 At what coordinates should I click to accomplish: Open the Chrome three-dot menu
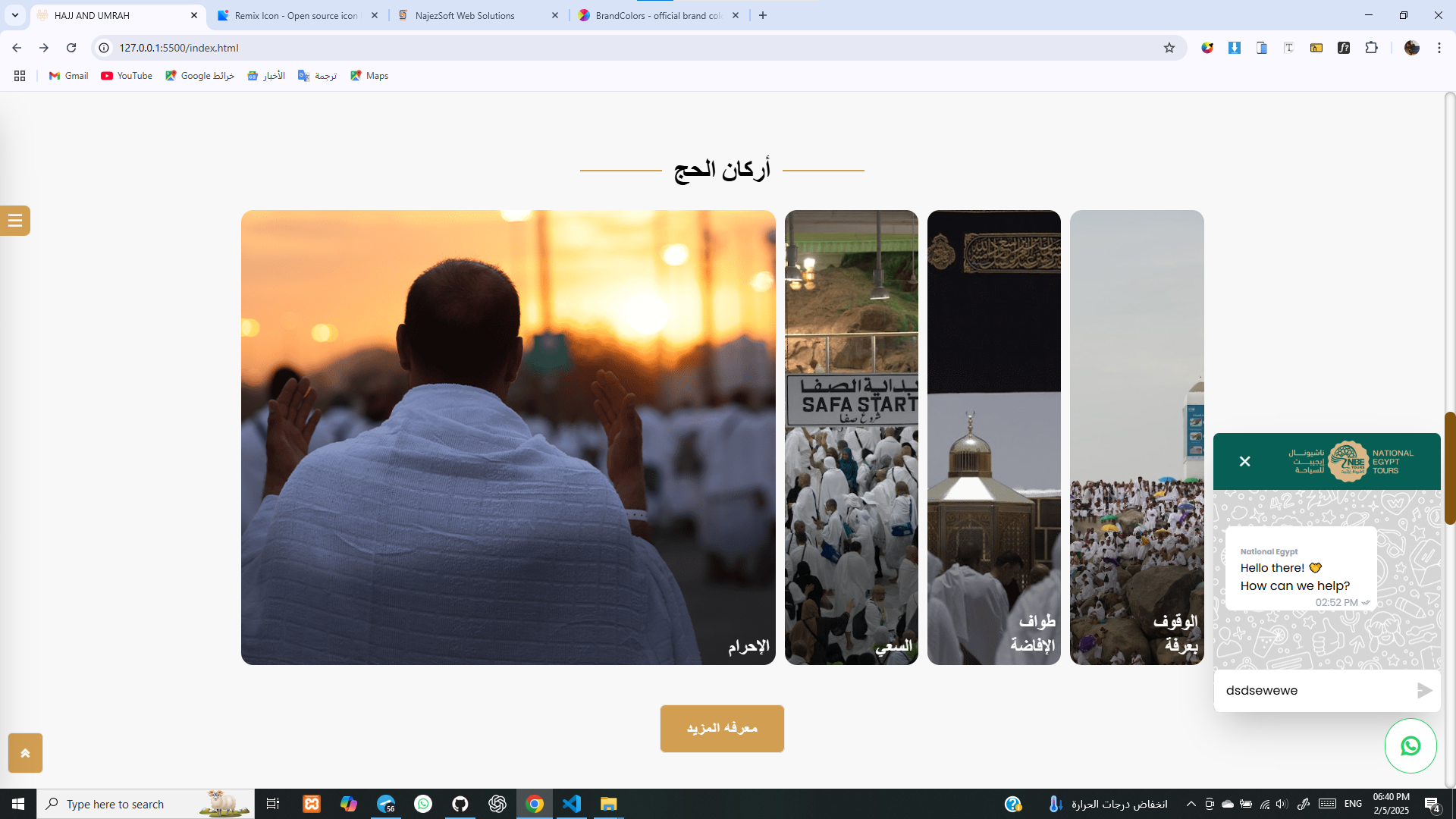(1439, 48)
